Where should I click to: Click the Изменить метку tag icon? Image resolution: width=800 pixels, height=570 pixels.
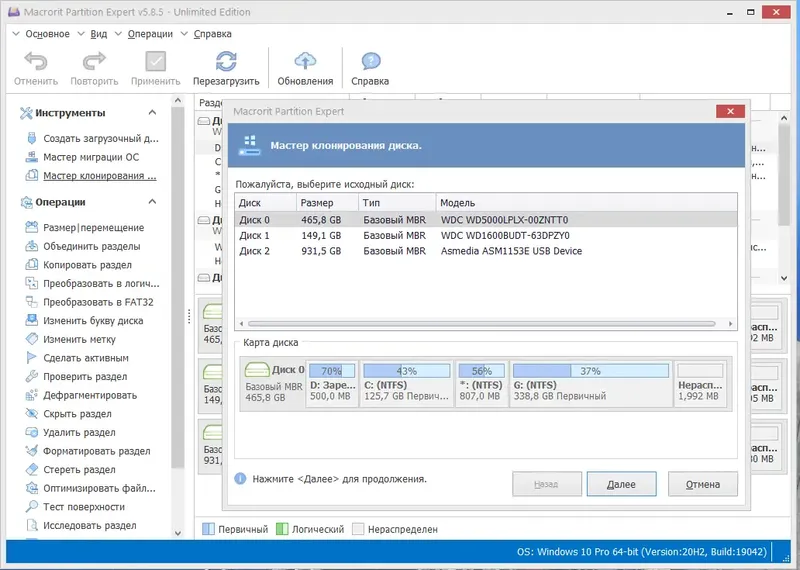[32, 339]
